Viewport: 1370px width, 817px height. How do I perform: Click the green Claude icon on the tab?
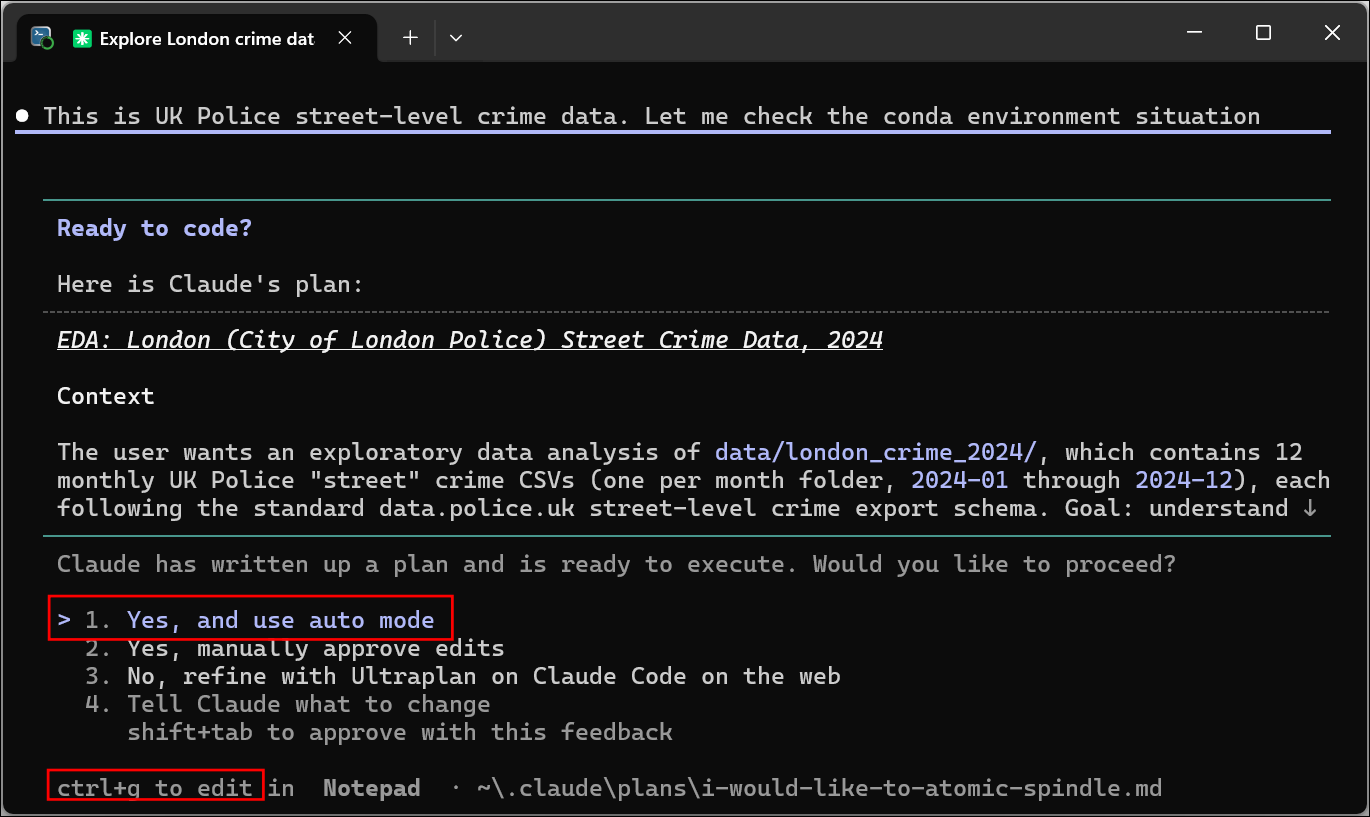click(82, 38)
